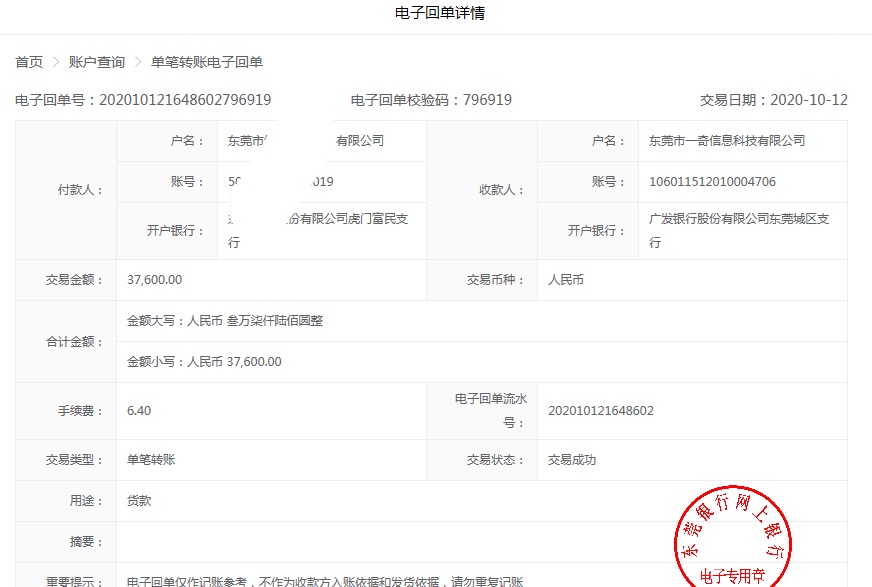Click the breadcrumb chevron after 首页
This screenshot has height=587, width=872.
pyautogui.click(x=56, y=62)
